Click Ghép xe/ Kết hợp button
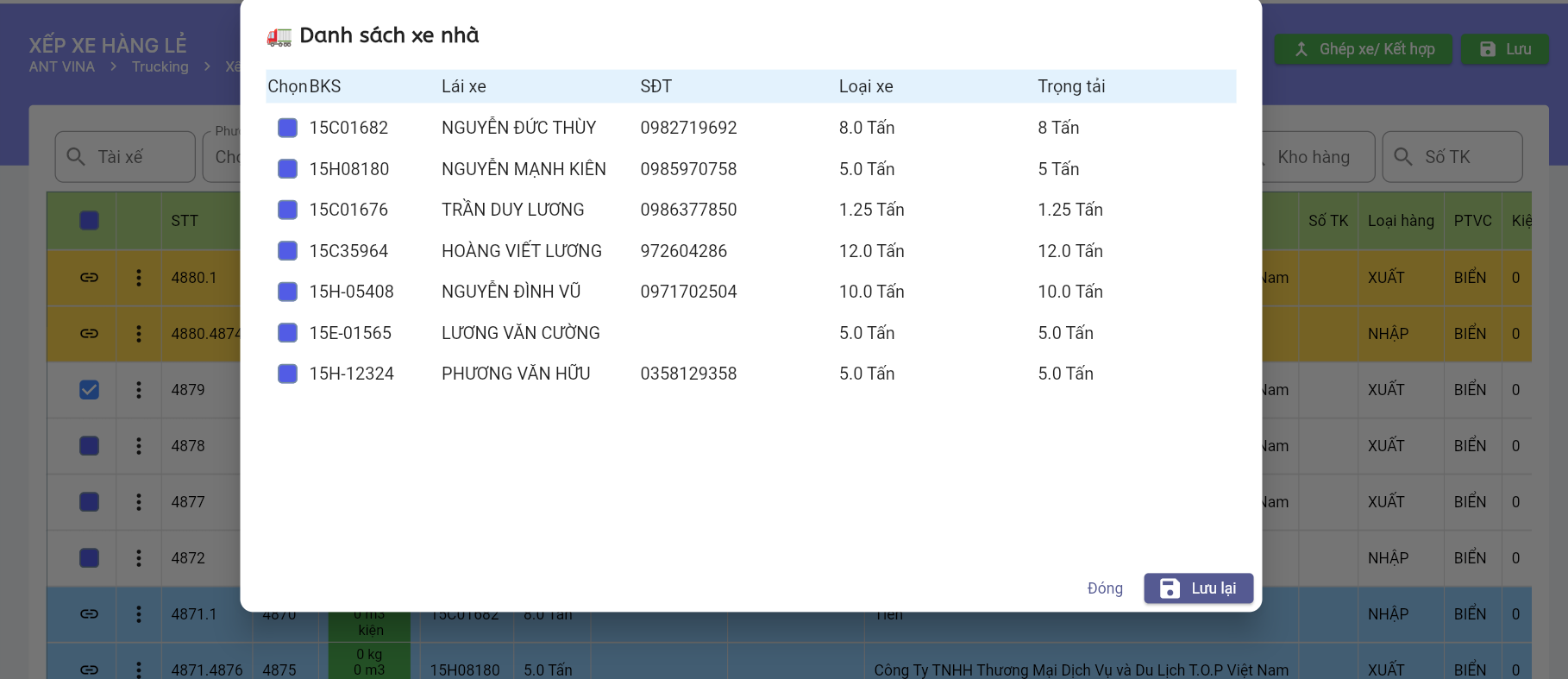 [1363, 49]
